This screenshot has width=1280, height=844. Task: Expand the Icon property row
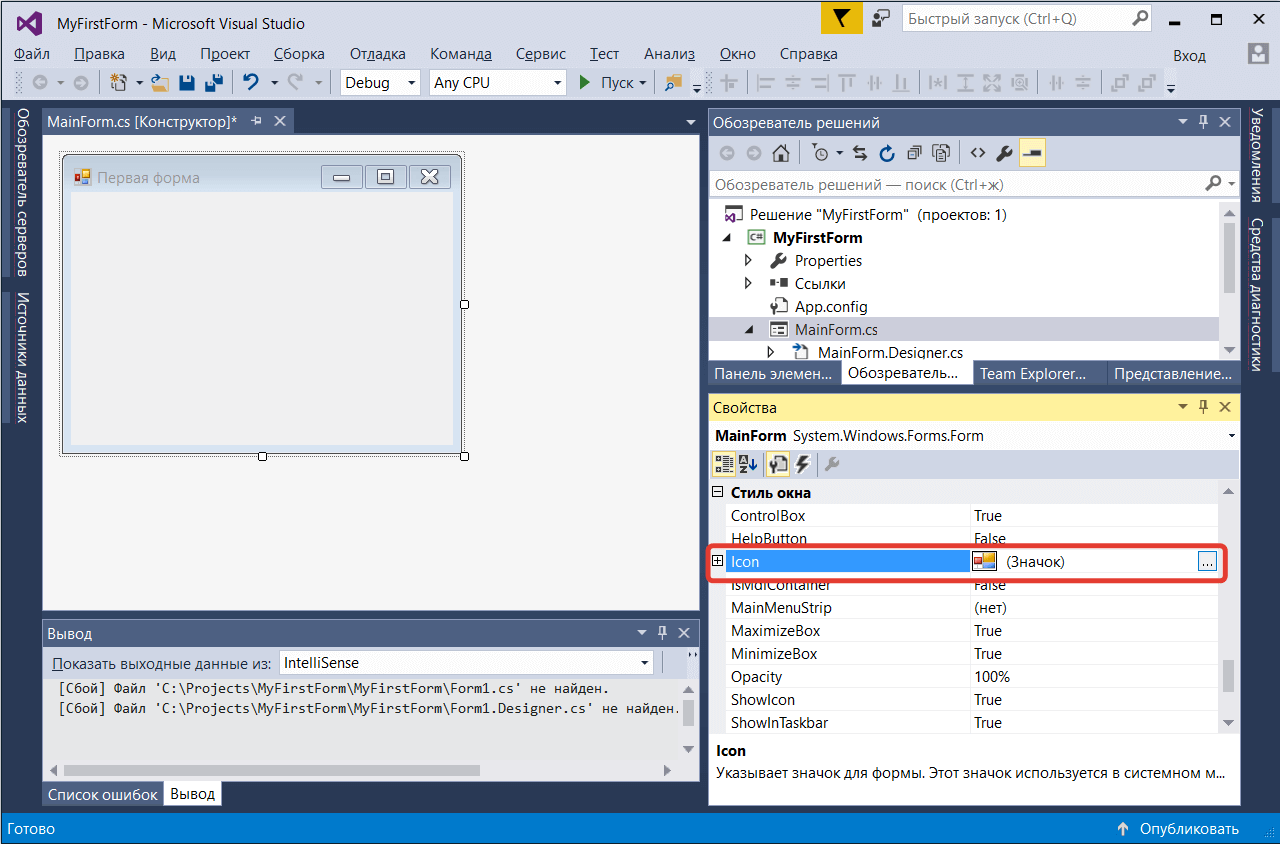pos(717,562)
